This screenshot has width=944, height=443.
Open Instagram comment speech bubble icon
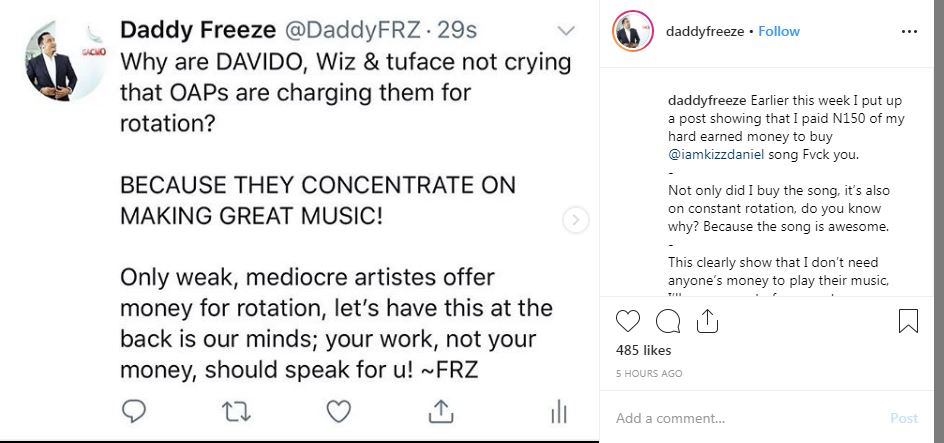tap(668, 321)
